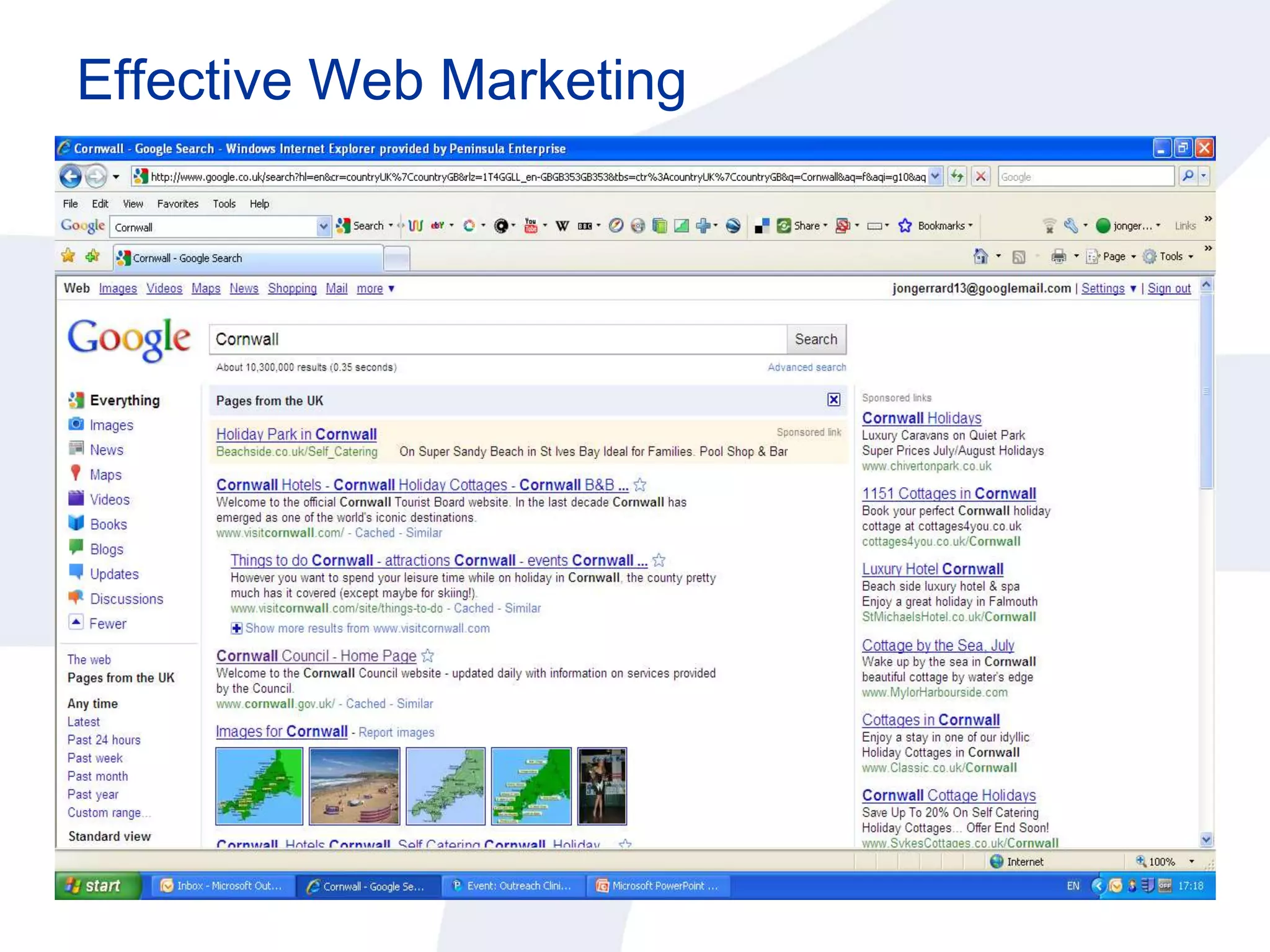Open YouTube from the Google toolbar icon
Viewport: 1270px width, 952px height.
531,226
